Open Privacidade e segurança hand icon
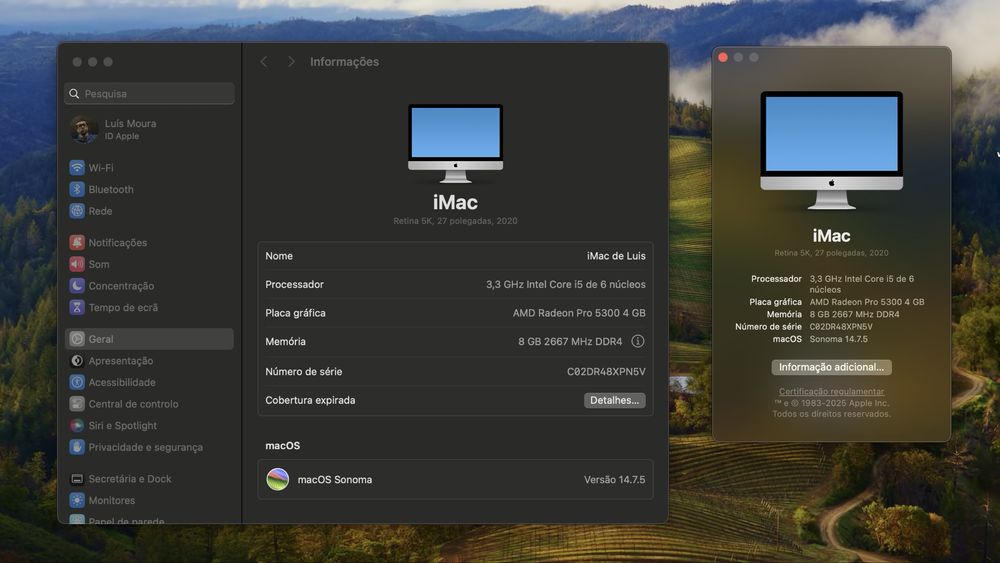Screen dimensions: 1000x563 tap(77, 448)
